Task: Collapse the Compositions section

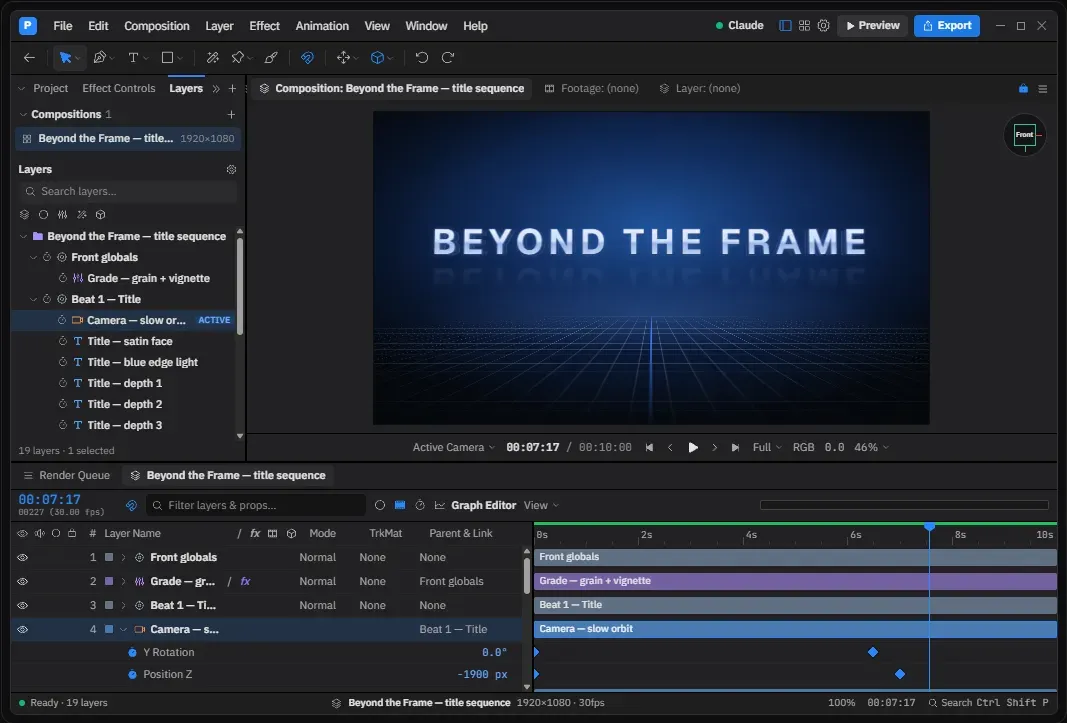Action: coord(23,114)
